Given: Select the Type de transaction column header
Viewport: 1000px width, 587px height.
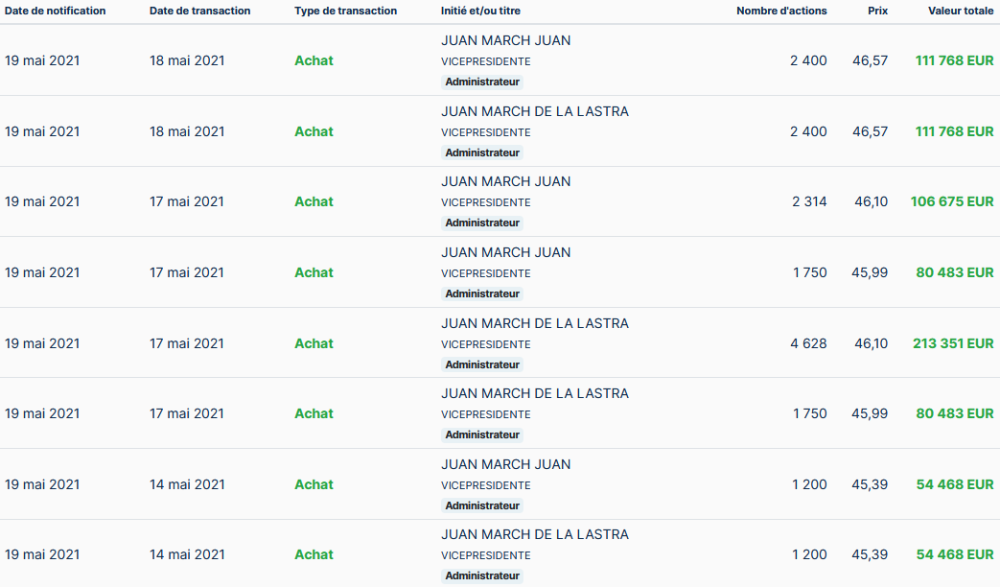Looking at the screenshot, I should click(x=345, y=11).
